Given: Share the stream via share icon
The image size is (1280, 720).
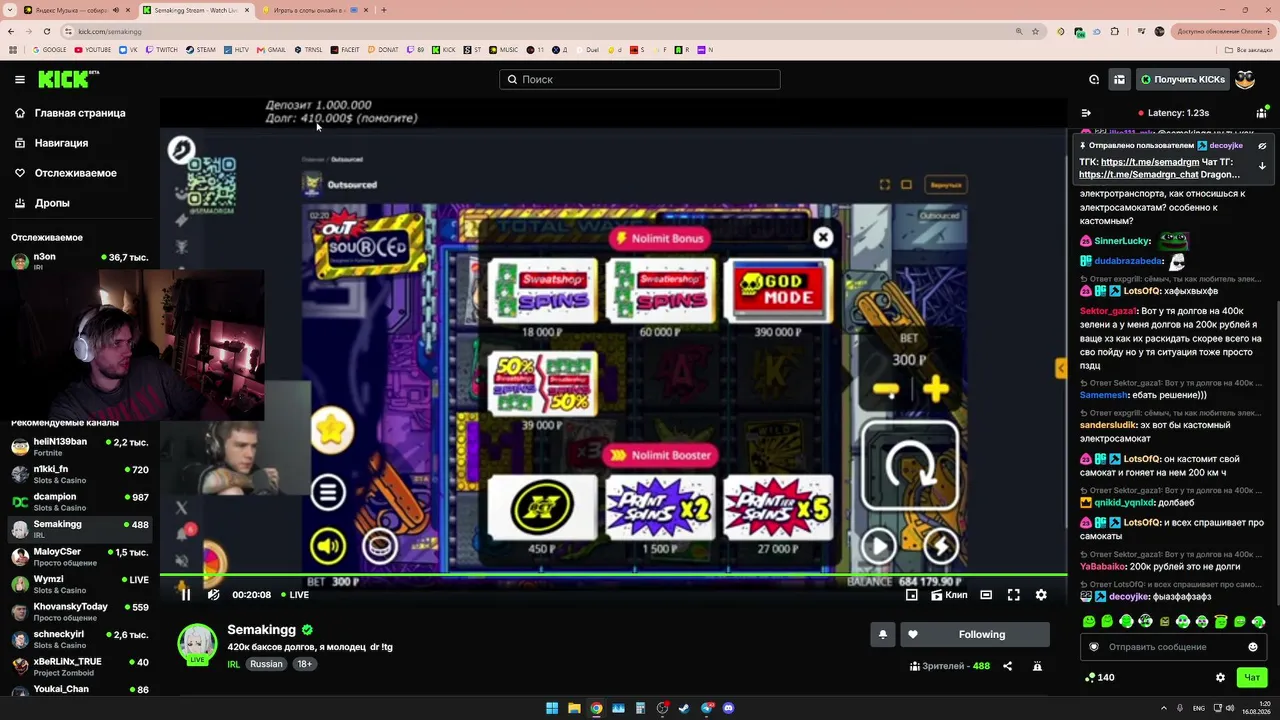Looking at the screenshot, I should pos(1007,666).
